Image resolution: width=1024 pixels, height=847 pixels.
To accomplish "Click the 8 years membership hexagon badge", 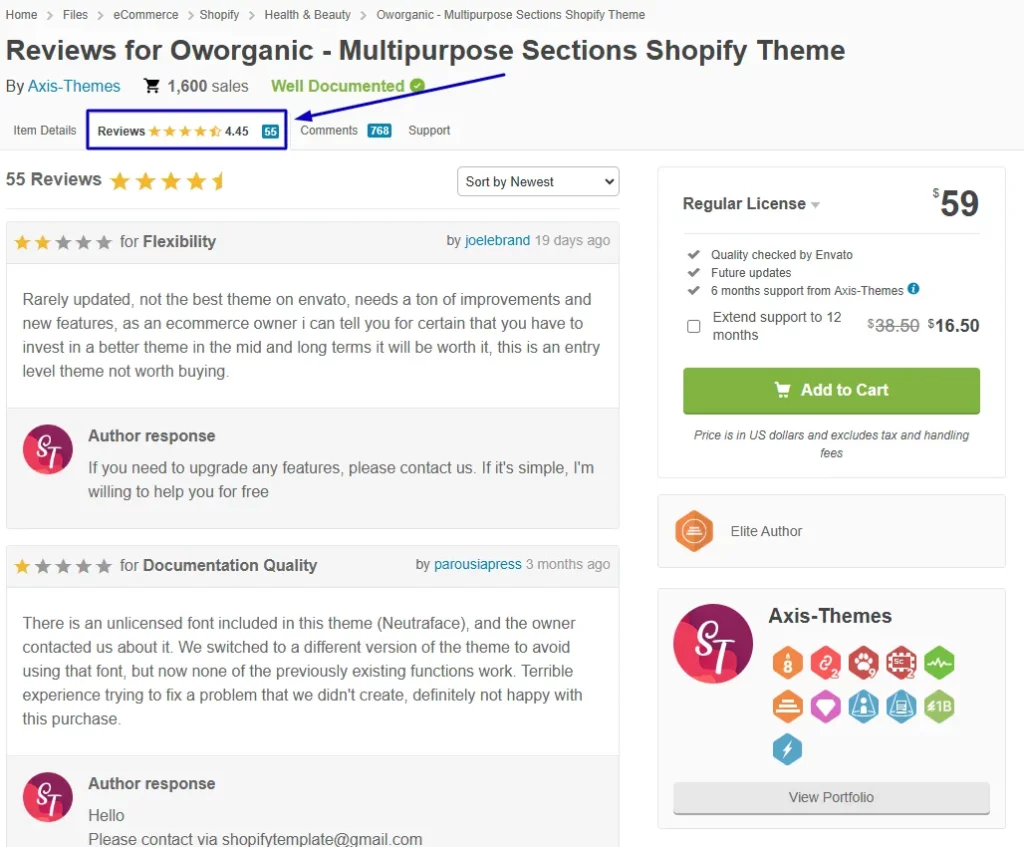I will click(x=787, y=663).
